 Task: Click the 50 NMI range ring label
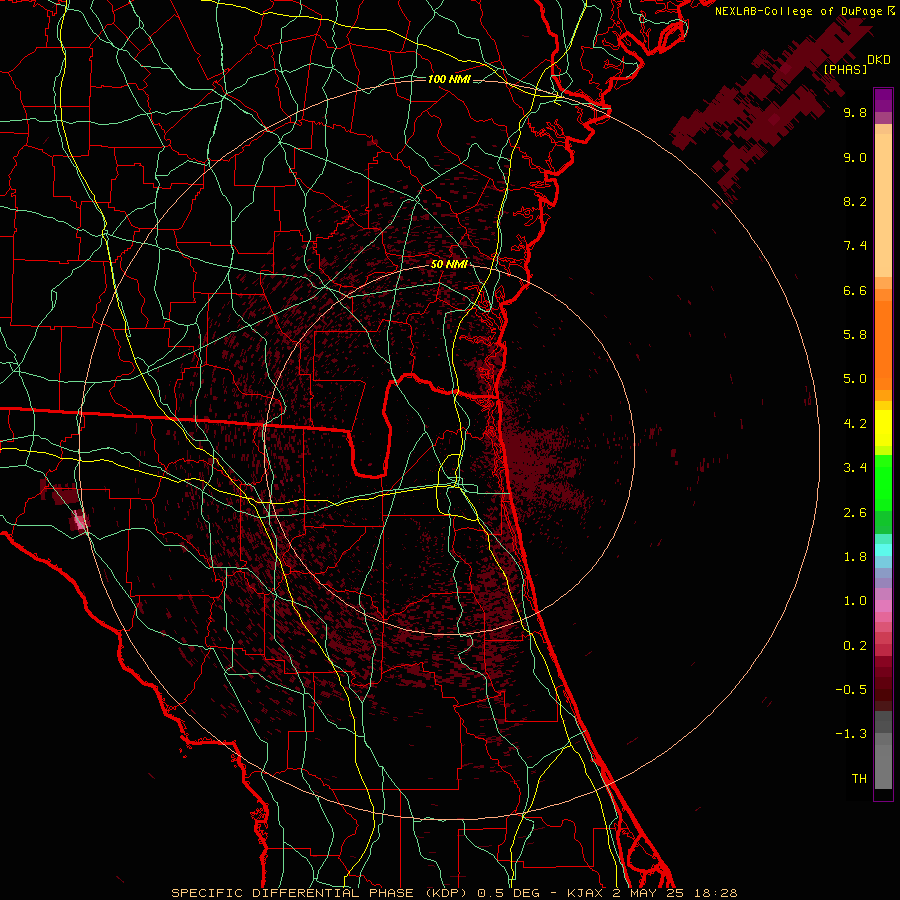click(449, 265)
